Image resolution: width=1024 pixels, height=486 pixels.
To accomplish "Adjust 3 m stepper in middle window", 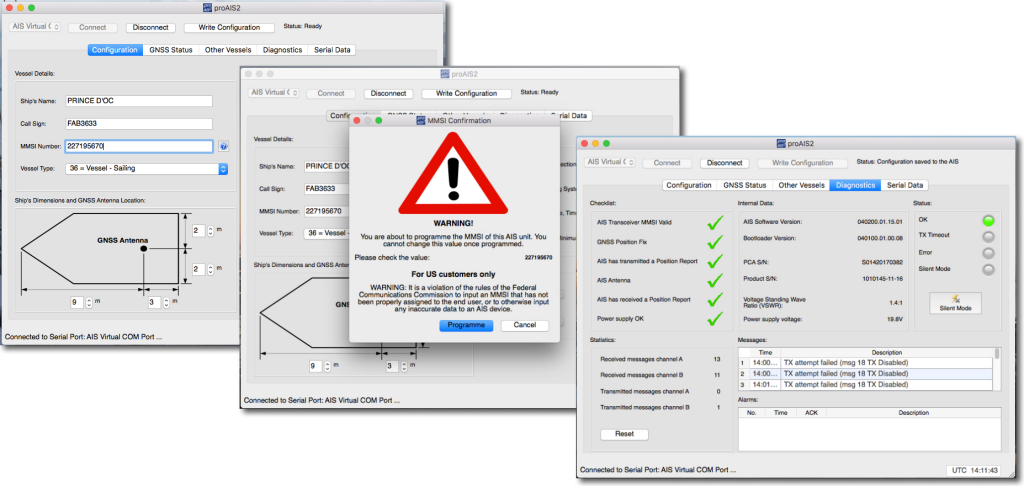I will [x=405, y=366].
